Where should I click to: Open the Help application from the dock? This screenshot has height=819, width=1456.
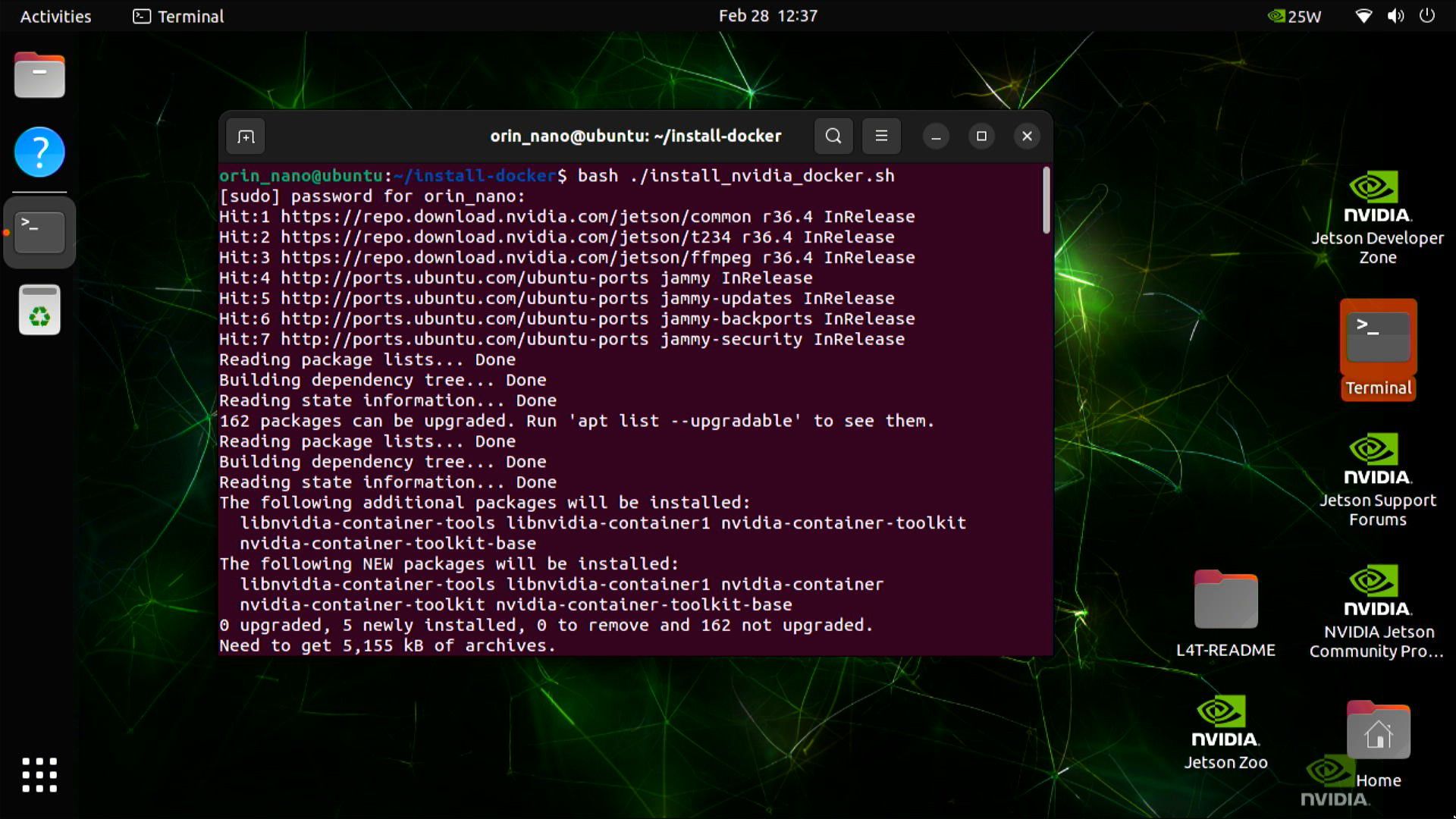click(x=39, y=152)
